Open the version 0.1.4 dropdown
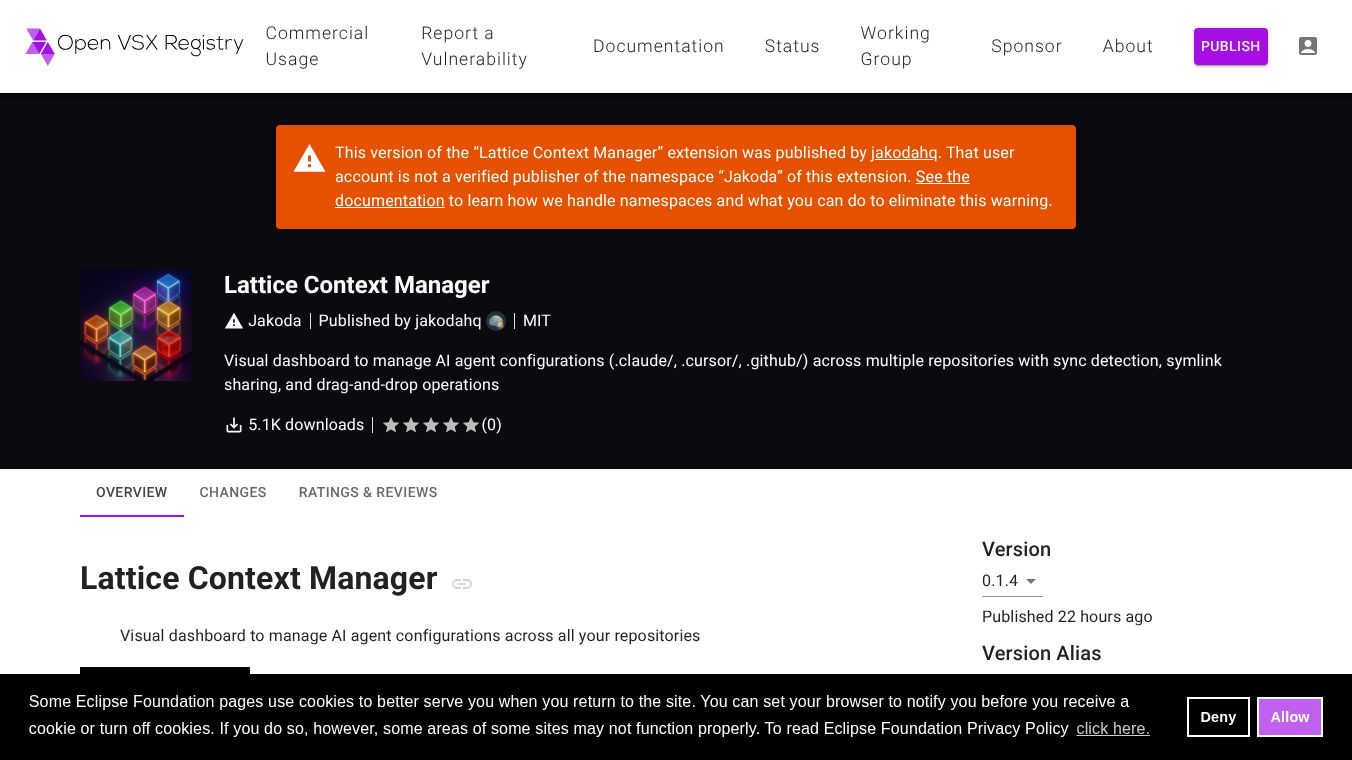 (1011, 581)
